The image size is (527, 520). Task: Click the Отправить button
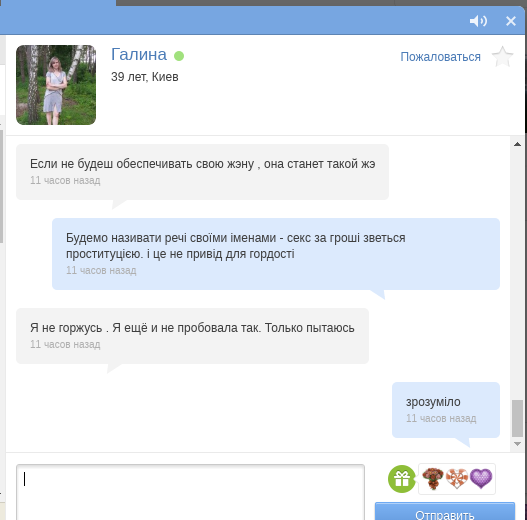coord(445,511)
